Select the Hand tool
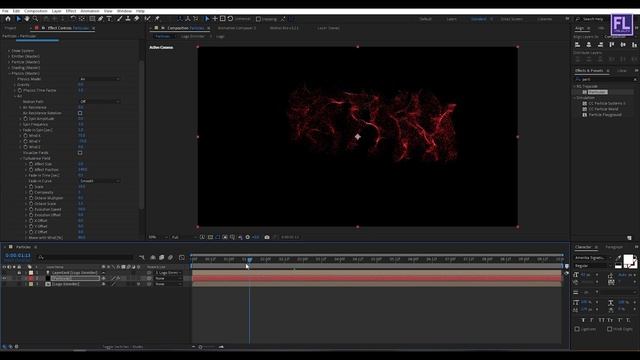Screen dimensions: 640x360 tap(27, 19)
